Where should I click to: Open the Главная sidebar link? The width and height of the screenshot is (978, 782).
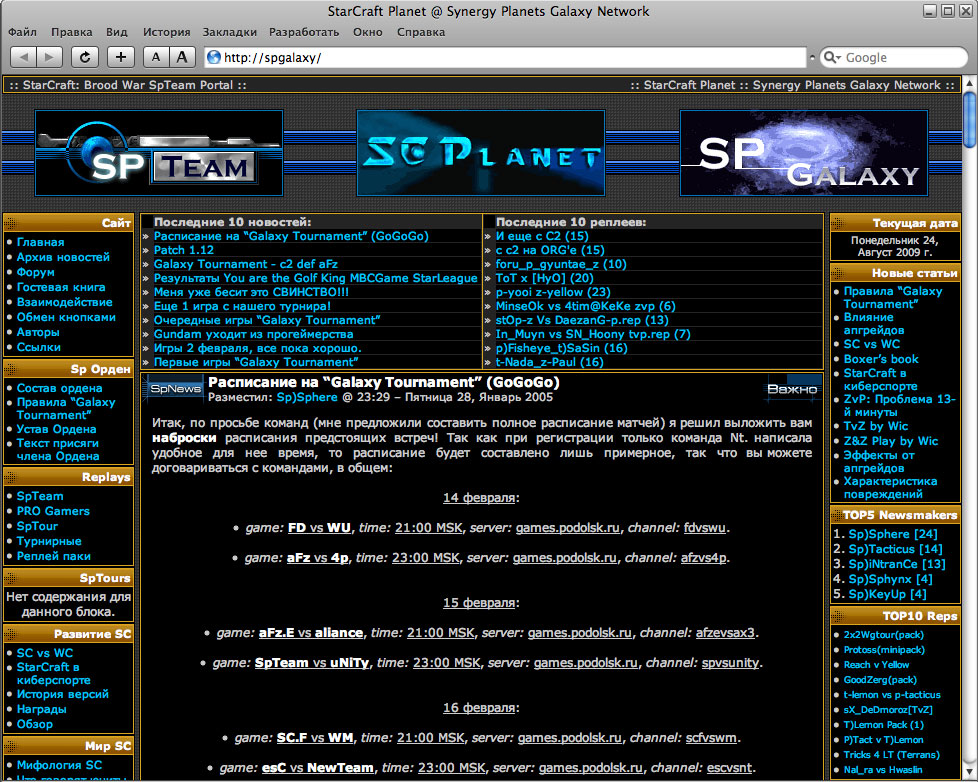[x=41, y=242]
